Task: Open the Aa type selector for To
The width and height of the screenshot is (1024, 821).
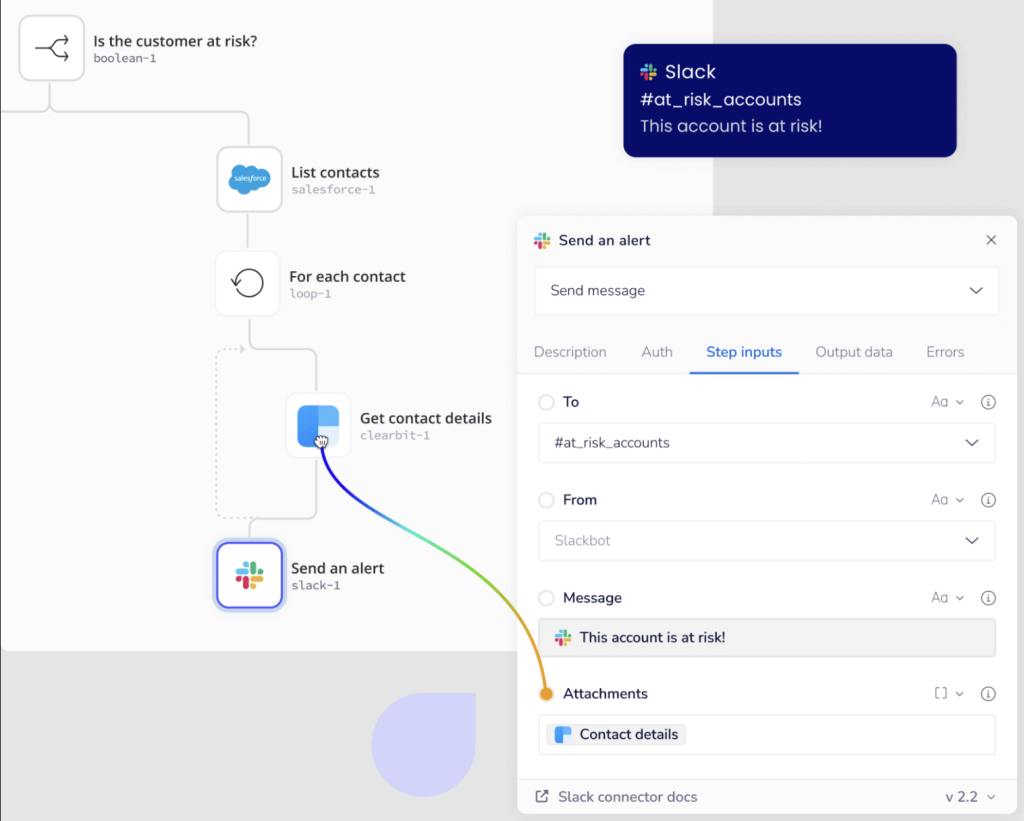Action: pyautogui.click(x=948, y=402)
